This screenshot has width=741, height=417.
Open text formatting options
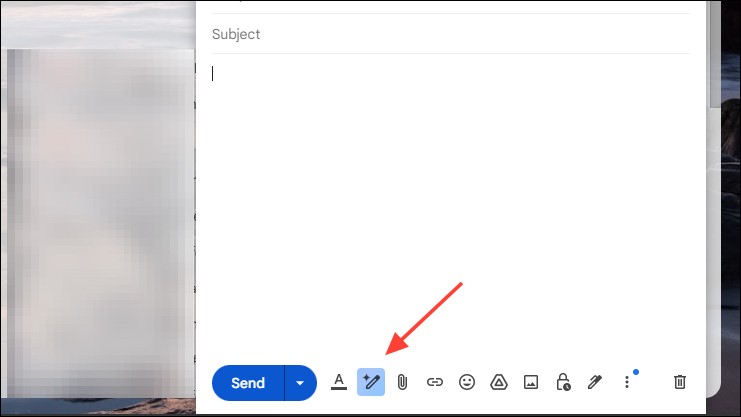coord(339,382)
